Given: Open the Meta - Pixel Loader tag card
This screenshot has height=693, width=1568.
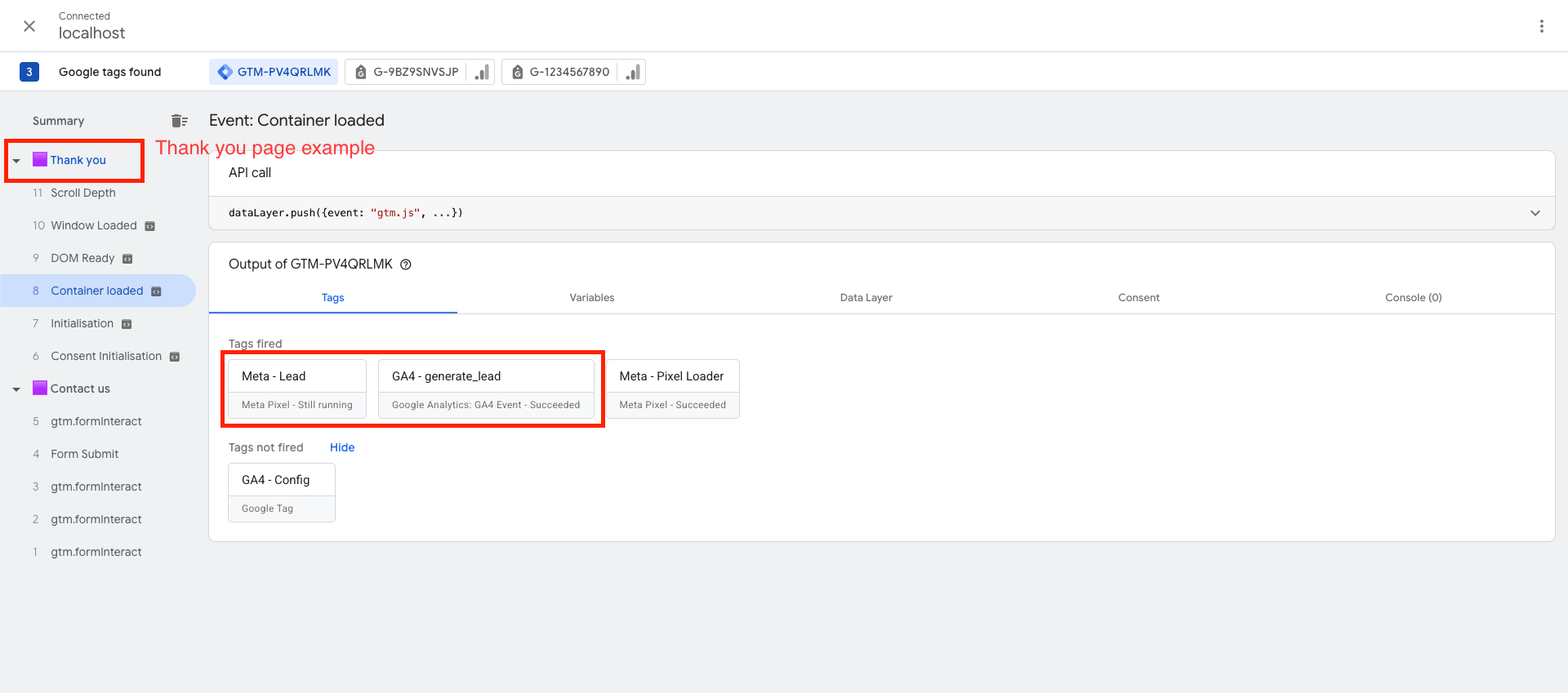Looking at the screenshot, I should pos(673,389).
